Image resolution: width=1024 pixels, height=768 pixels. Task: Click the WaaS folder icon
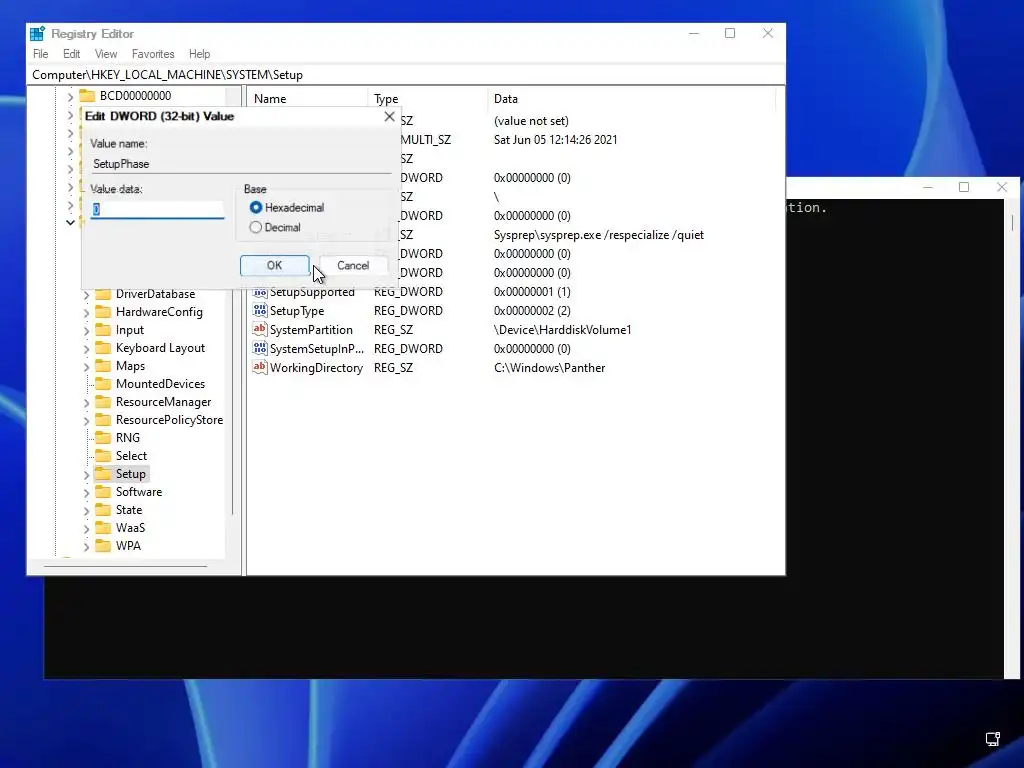[103, 528]
